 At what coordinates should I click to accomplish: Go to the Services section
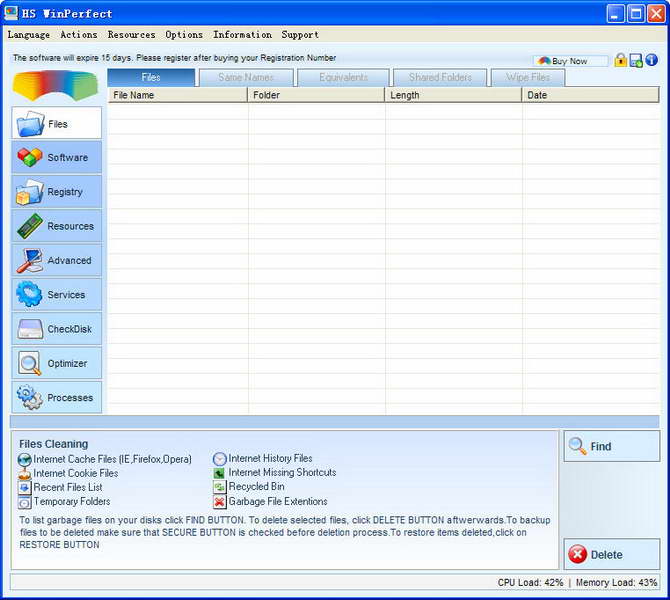[x=57, y=294]
